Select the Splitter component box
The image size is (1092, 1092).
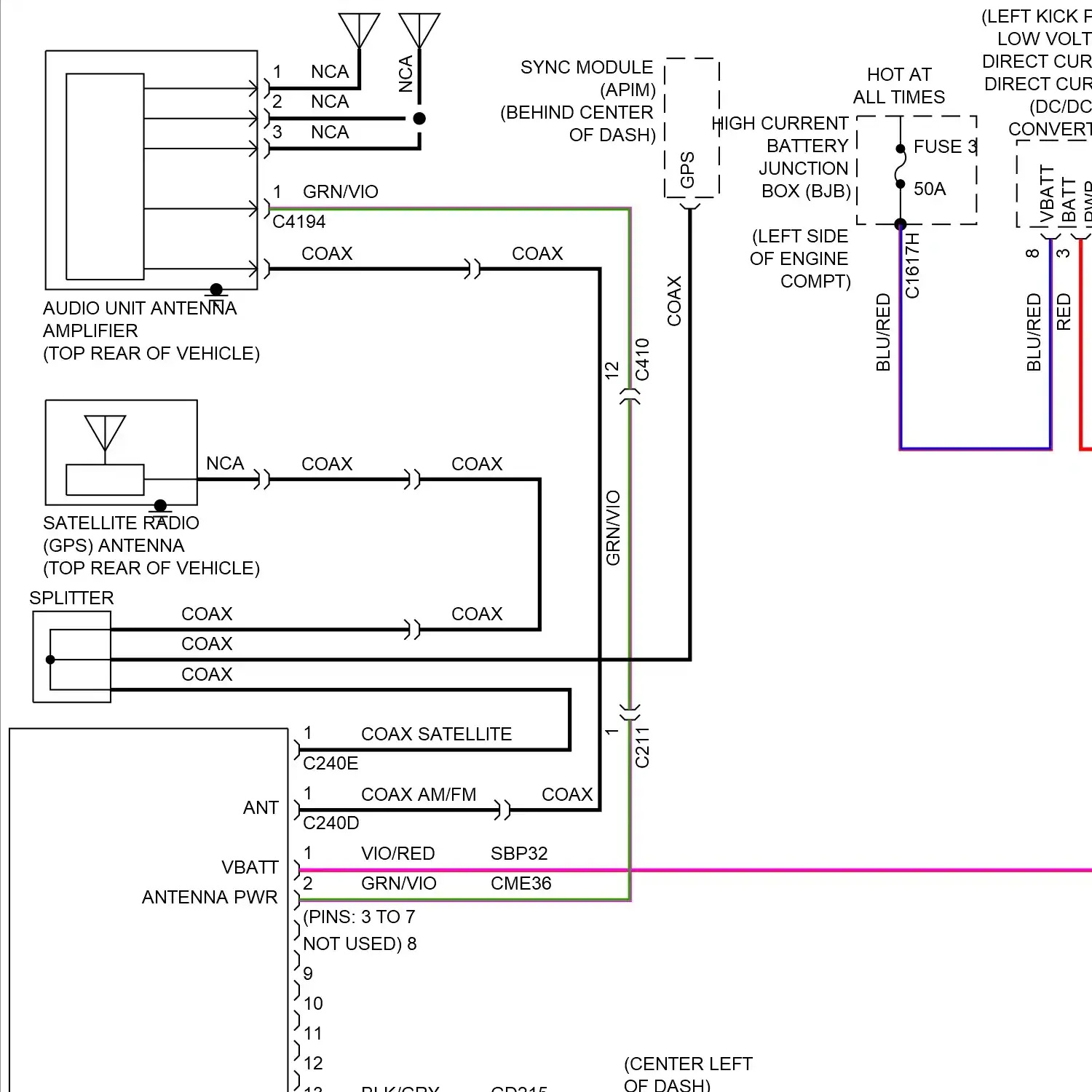(71, 657)
